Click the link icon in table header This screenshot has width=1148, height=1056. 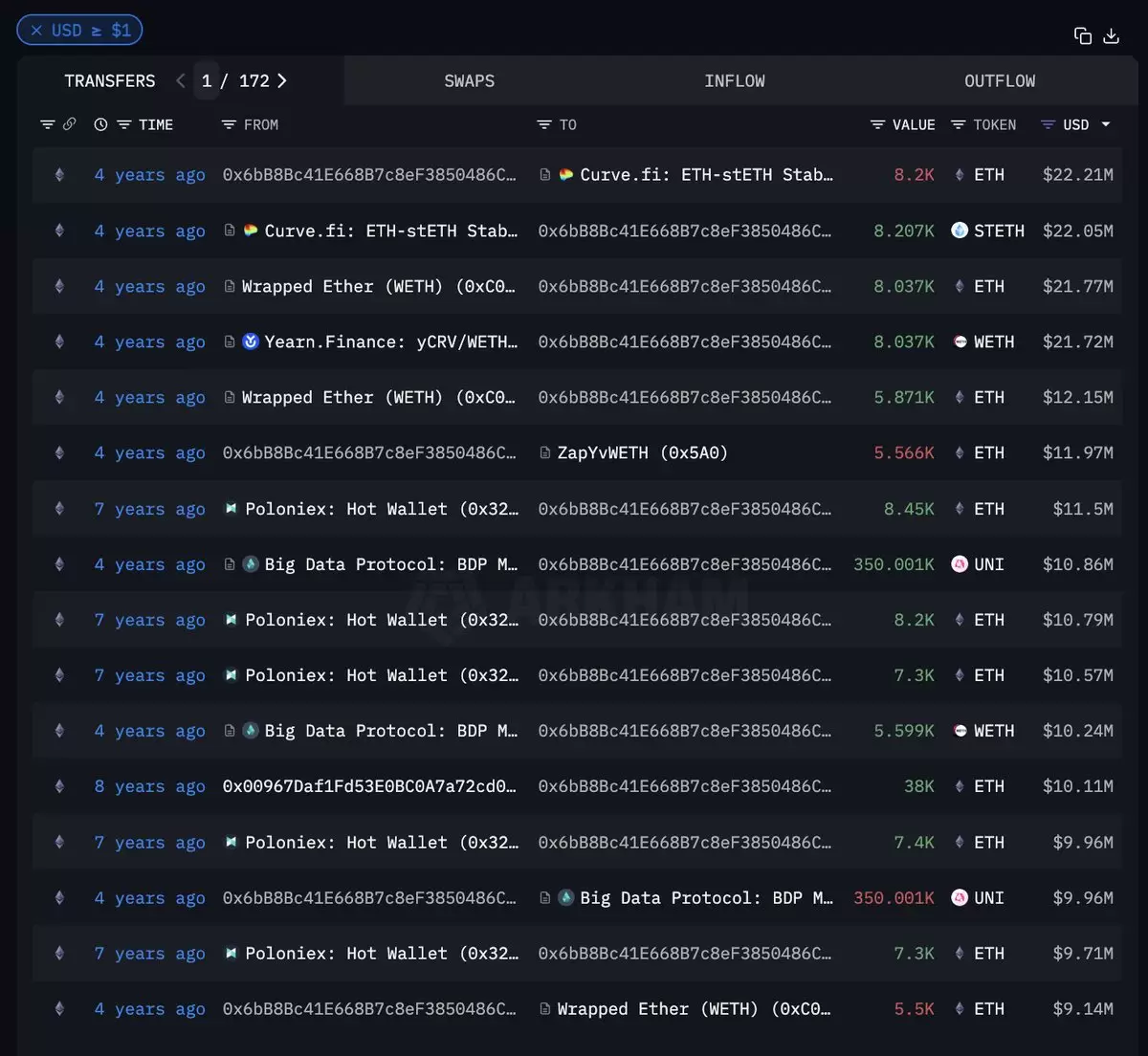click(x=70, y=124)
